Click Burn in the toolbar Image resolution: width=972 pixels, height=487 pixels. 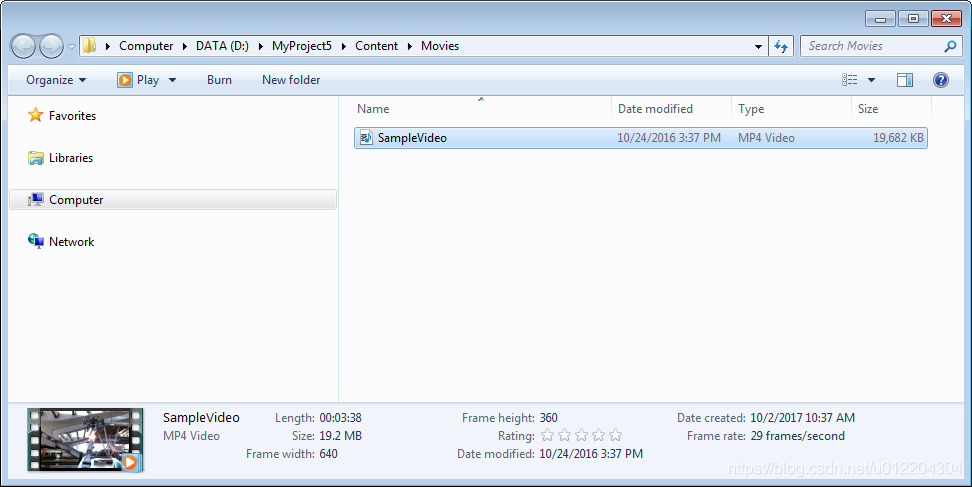click(x=219, y=80)
